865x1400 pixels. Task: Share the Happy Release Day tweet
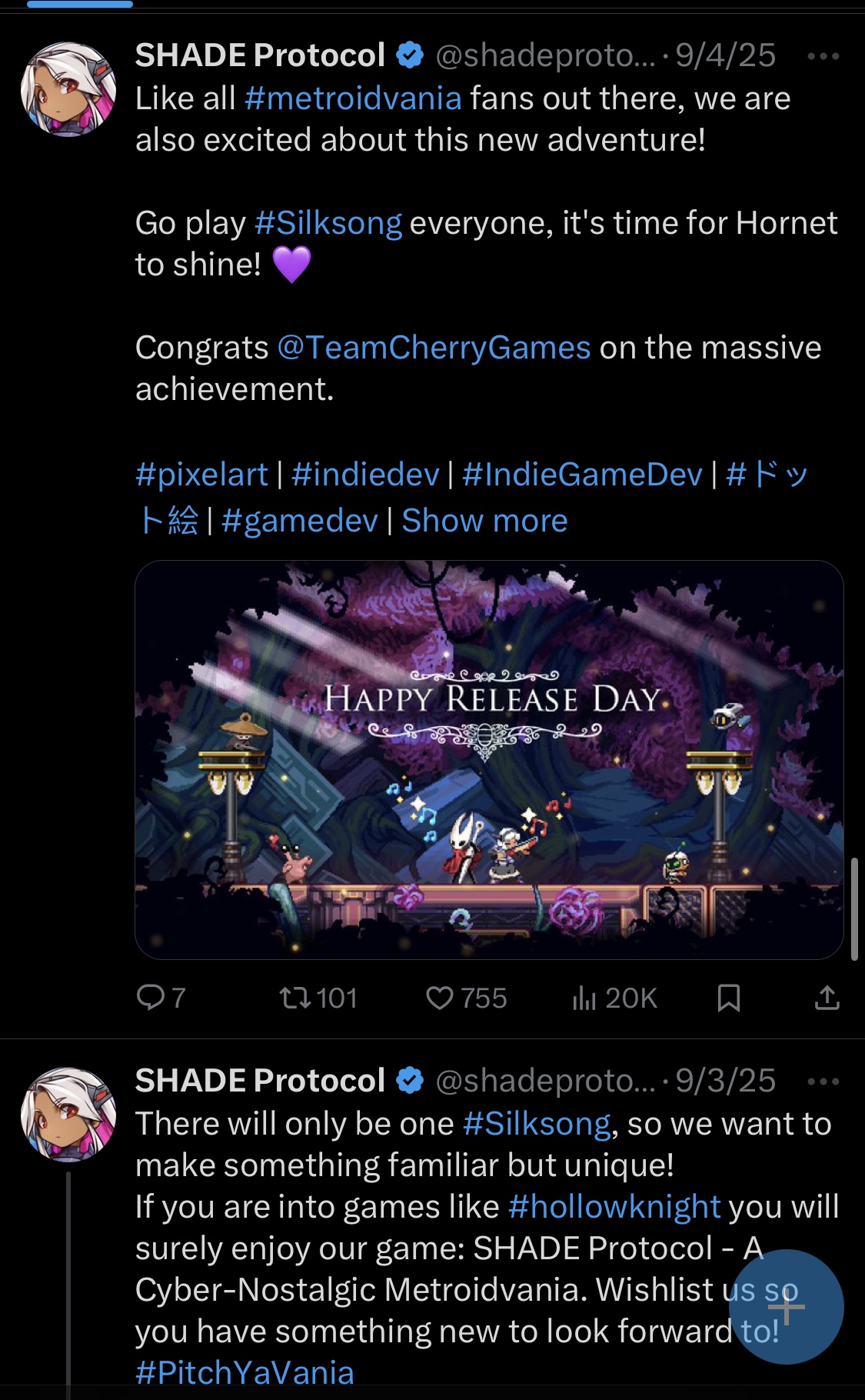click(x=827, y=998)
